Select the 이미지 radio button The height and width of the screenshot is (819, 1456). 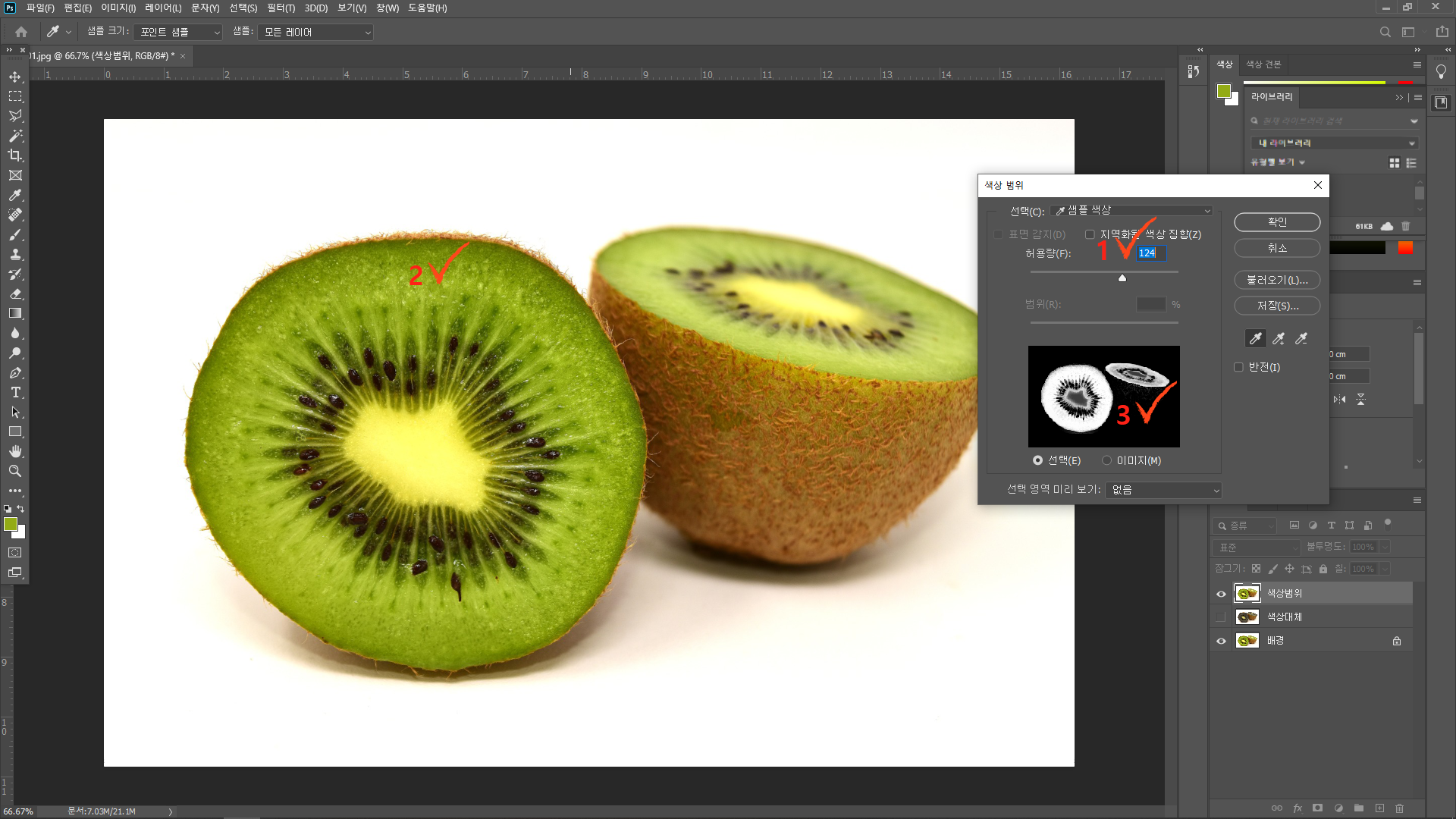point(1106,460)
